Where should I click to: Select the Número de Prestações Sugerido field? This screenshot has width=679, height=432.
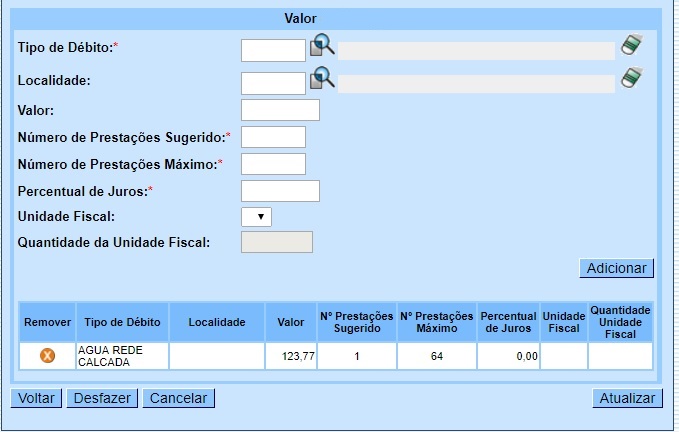pos(273,137)
